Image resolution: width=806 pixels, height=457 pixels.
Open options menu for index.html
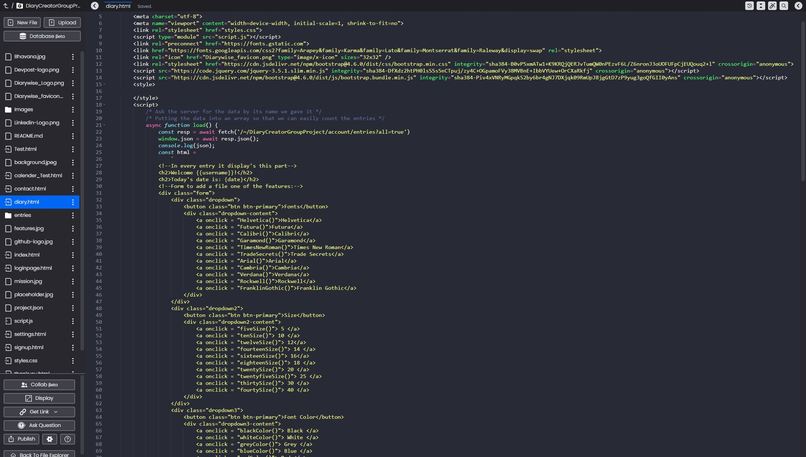tap(73, 255)
